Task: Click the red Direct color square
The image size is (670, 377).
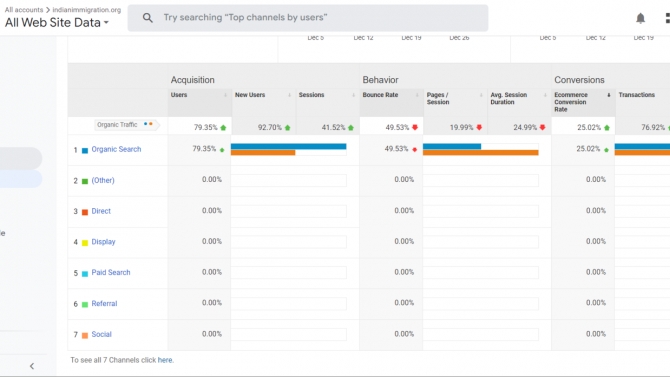Action: [x=85, y=212]
